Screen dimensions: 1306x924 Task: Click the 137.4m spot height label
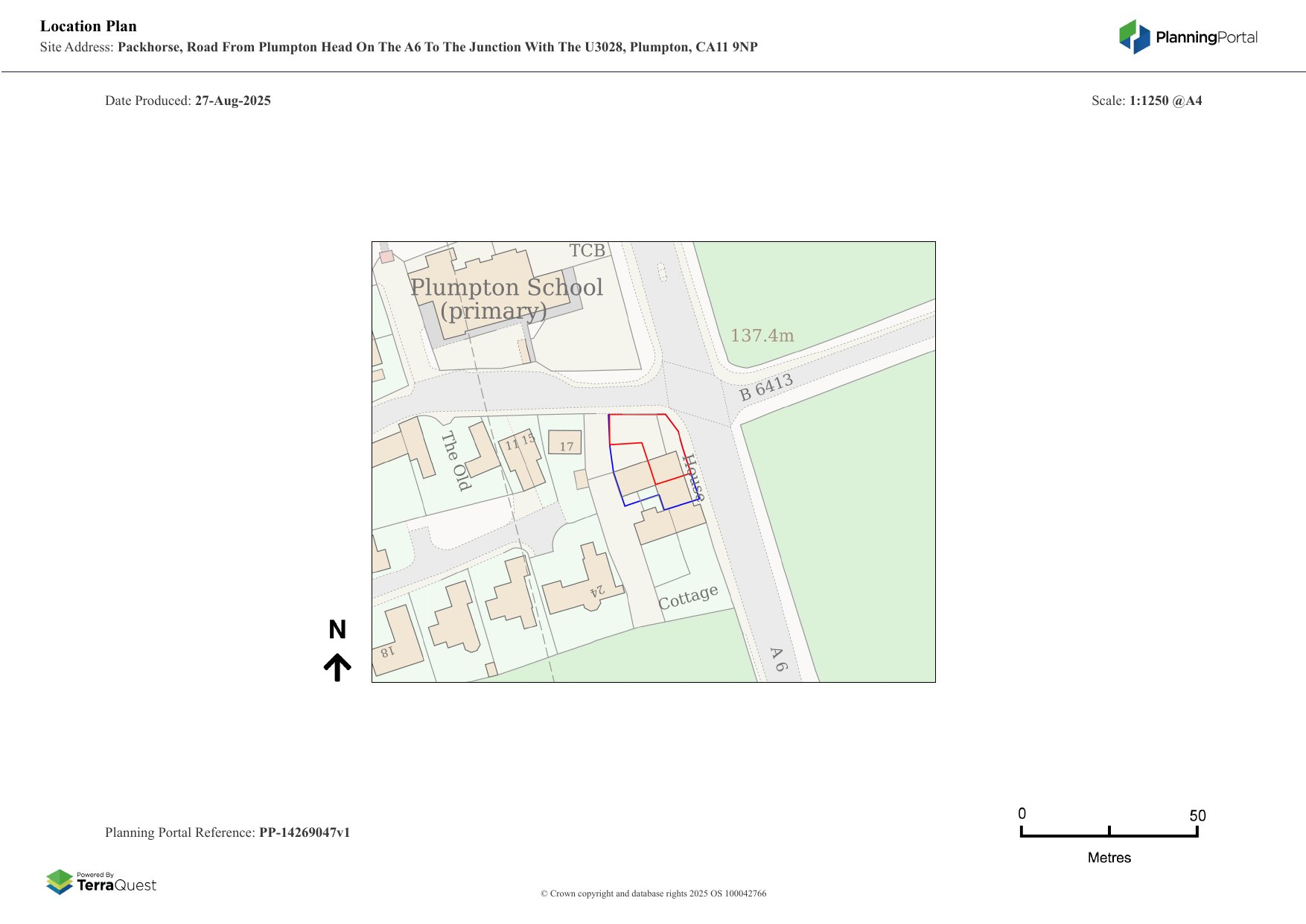(x=762, y=336)
